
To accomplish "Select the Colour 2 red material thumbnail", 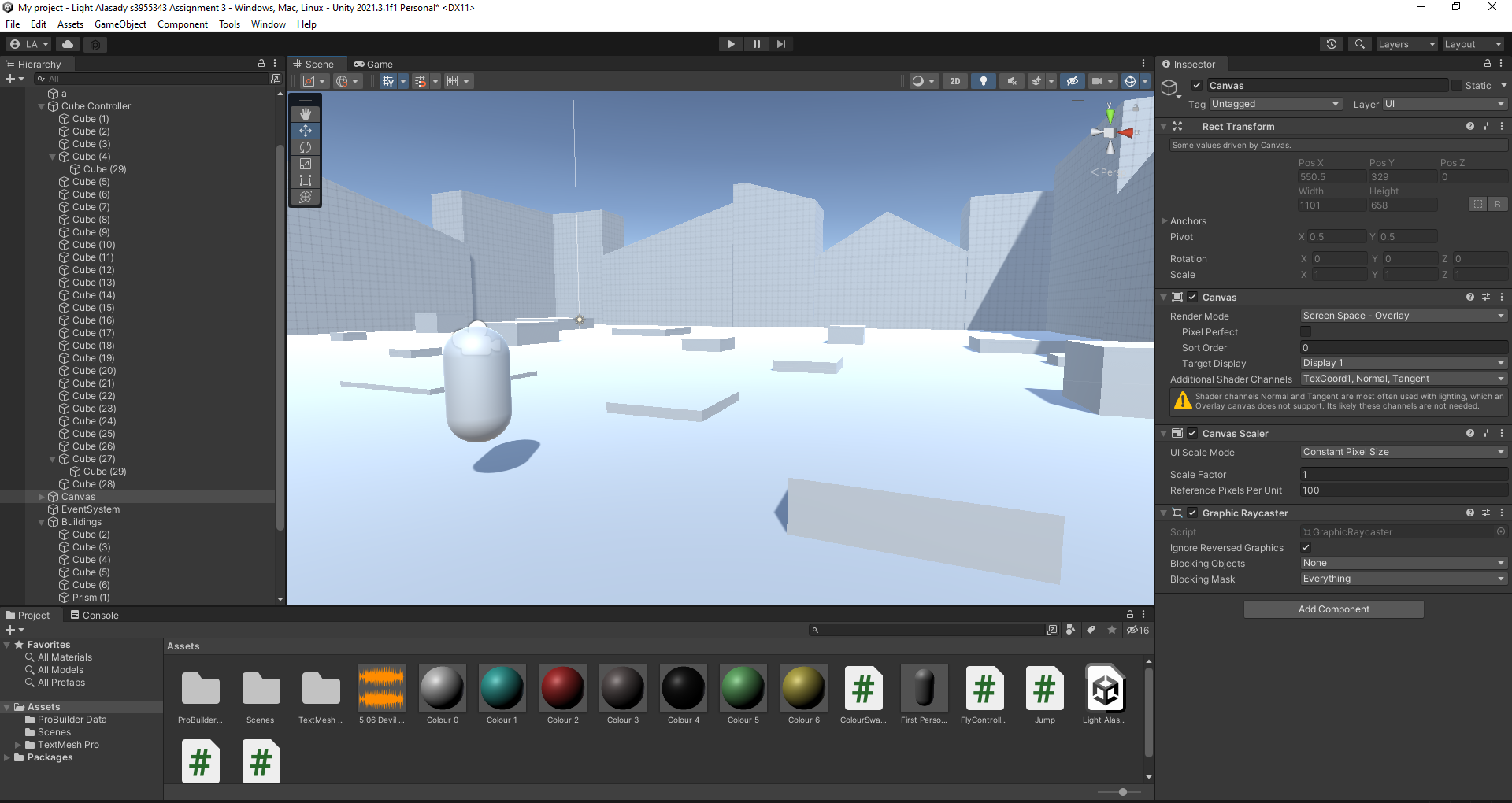I will click(x=562, y=686).
